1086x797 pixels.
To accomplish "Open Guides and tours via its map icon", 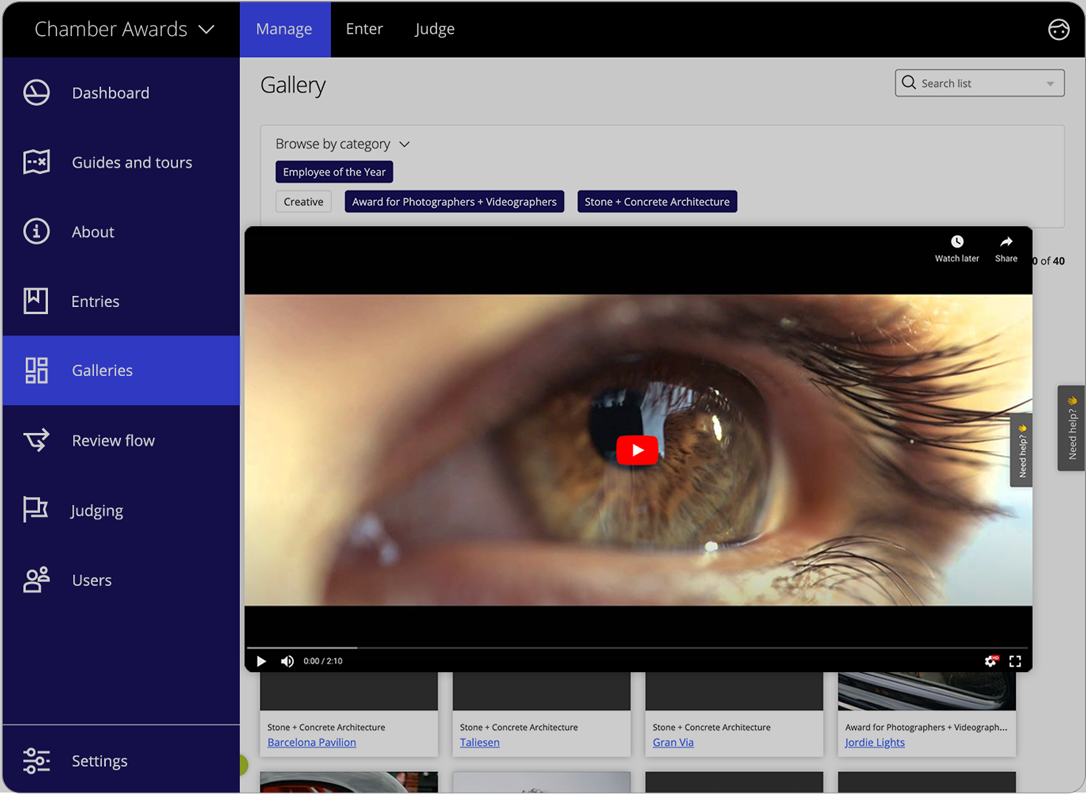I will point(36,162).
